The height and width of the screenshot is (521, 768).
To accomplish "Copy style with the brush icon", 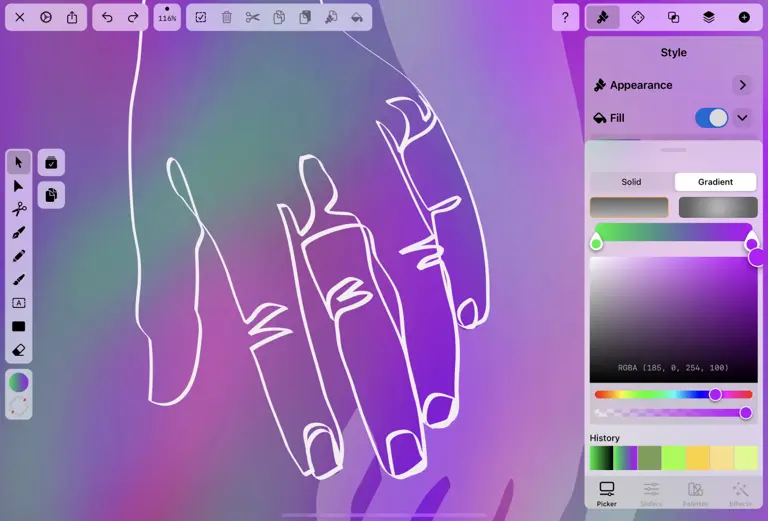I will [331, 18].
